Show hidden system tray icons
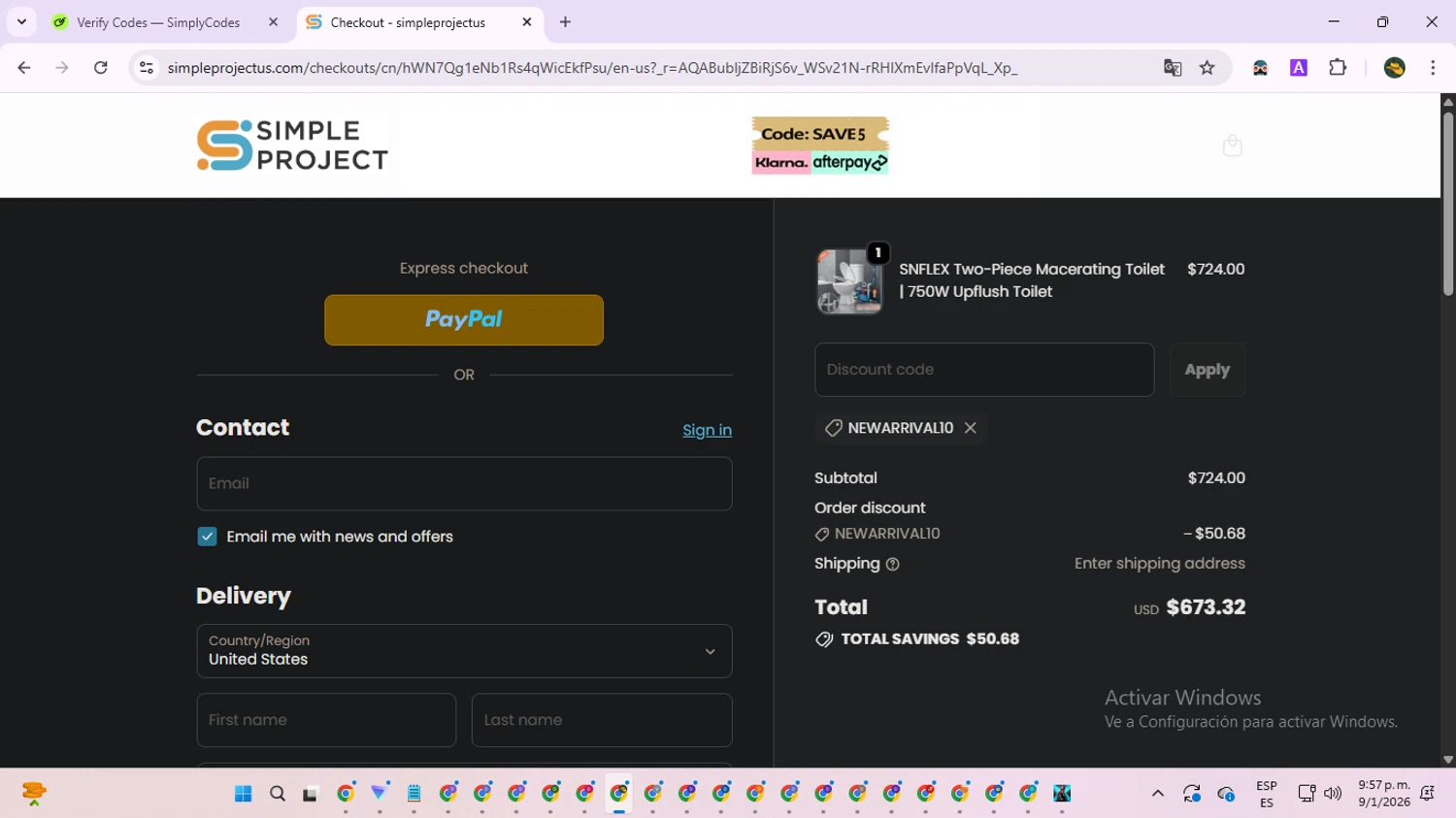1456x818 pixels. (1157, 794)
